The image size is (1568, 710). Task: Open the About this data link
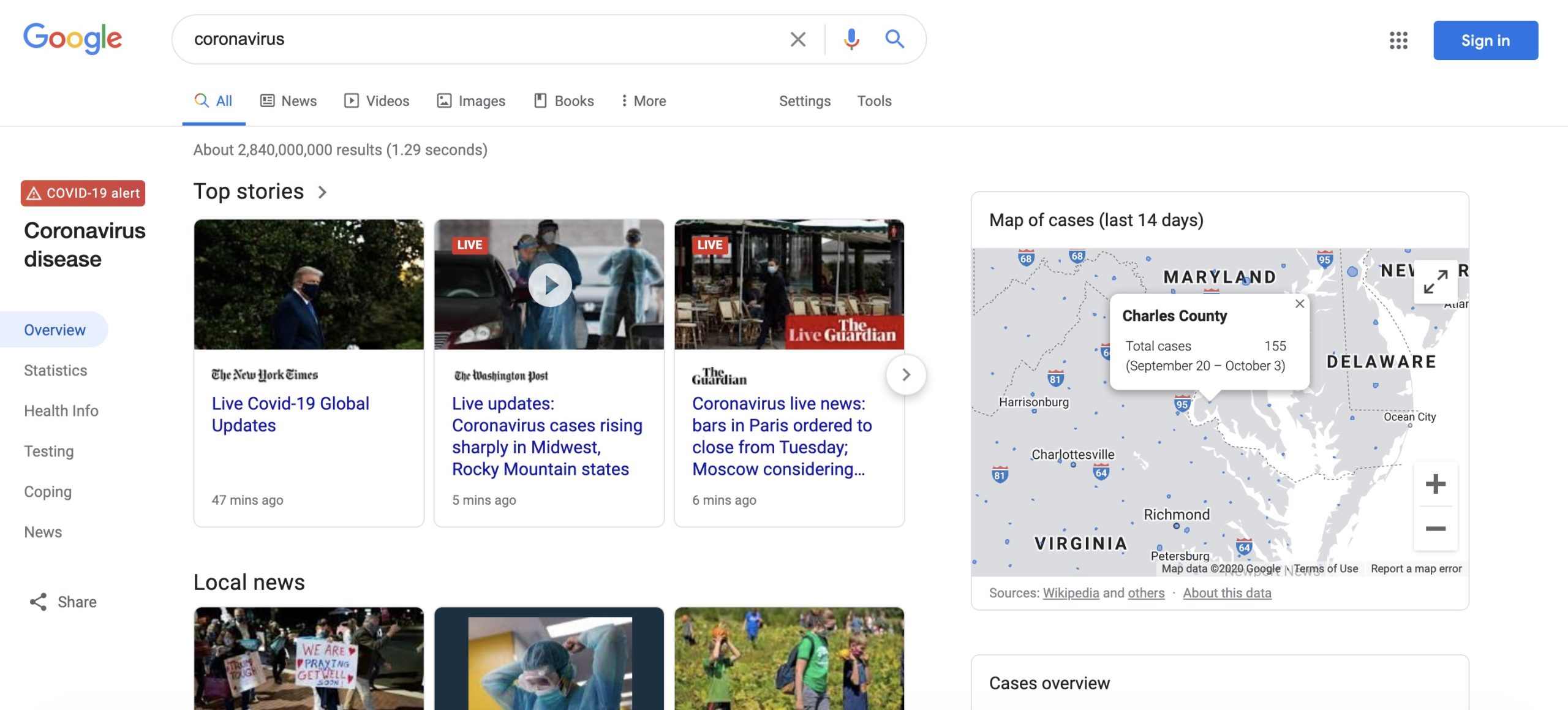[x=1227, y=593]
